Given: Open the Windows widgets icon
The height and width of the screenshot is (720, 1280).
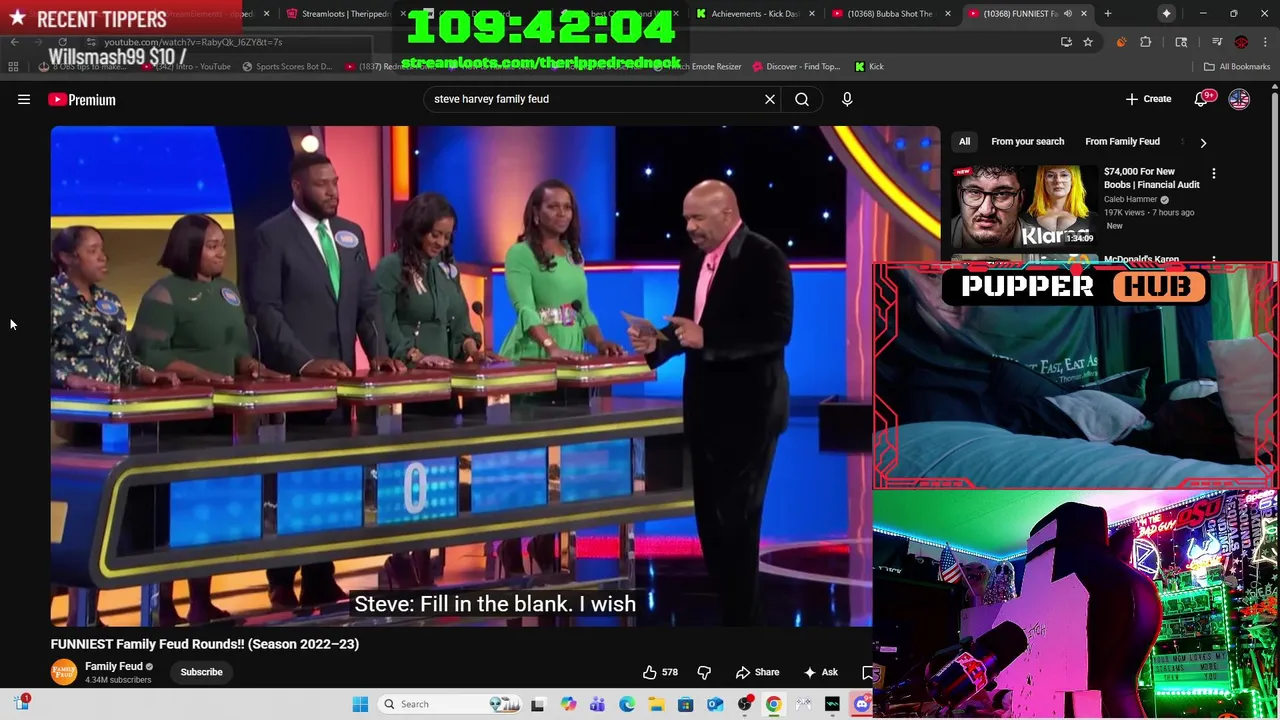Looking at the screenshot, I should pyautogui.click(x=22, y=704).
